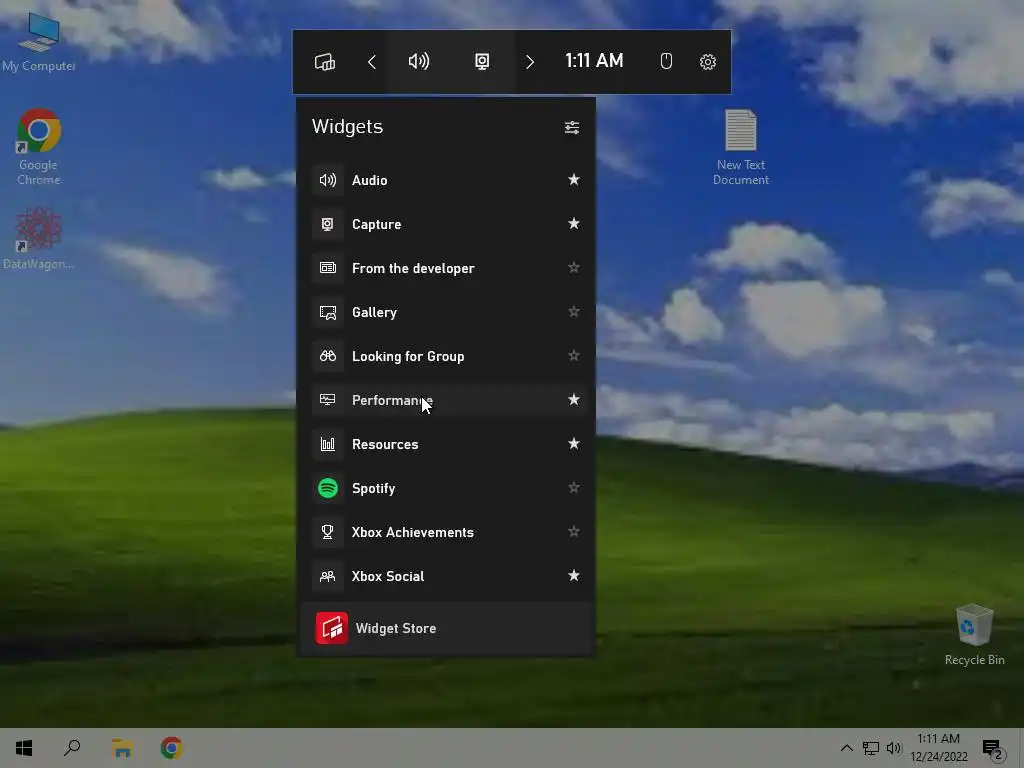This screenshot has height=768, width=1024.
Task: Favorite the Looking for Group star
Action: (573, 355)
